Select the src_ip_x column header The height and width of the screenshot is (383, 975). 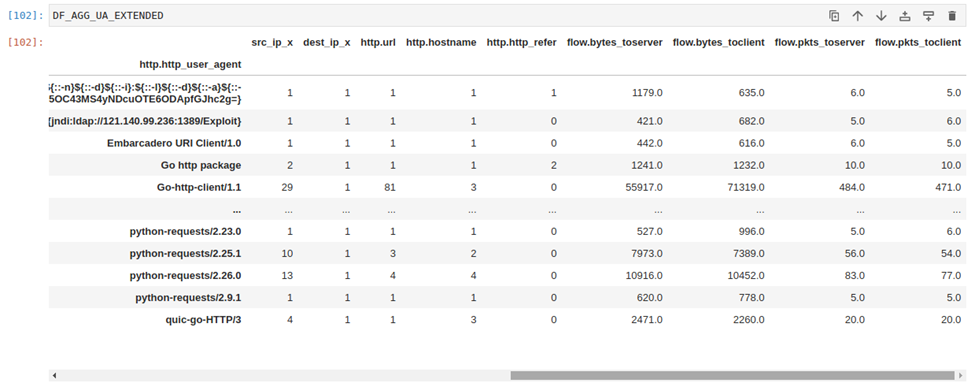coord(272,42)
